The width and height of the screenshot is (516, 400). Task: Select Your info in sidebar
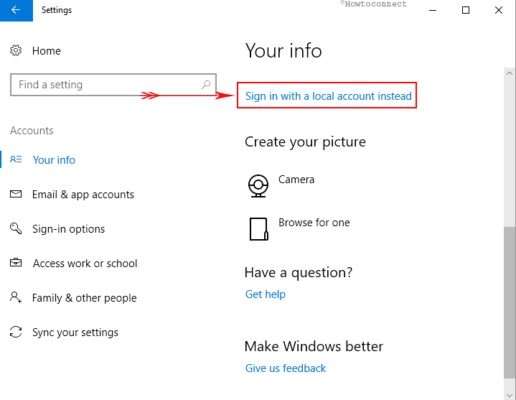click(54, 160)
